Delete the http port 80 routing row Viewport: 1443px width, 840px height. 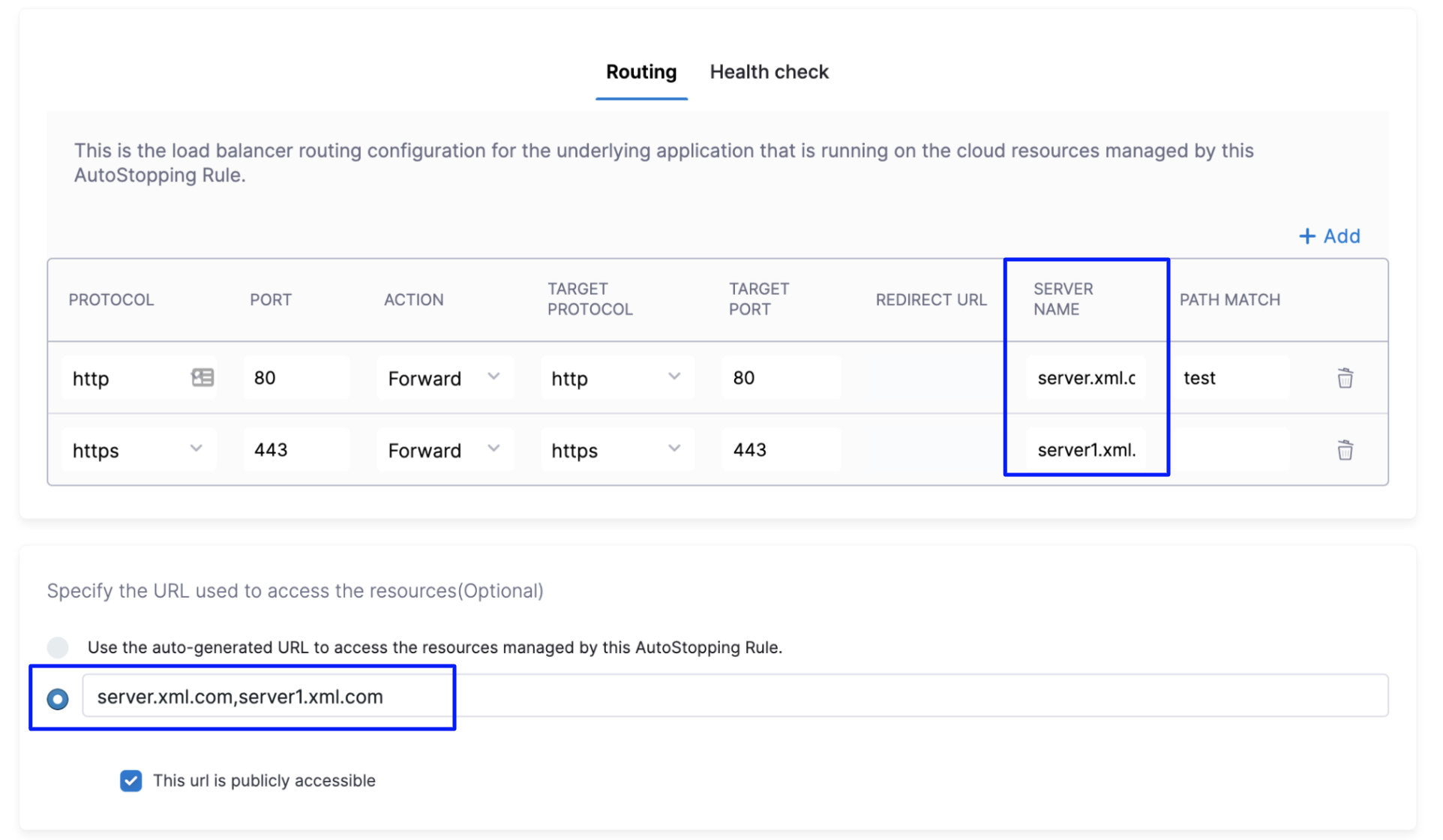(1345, 378)
